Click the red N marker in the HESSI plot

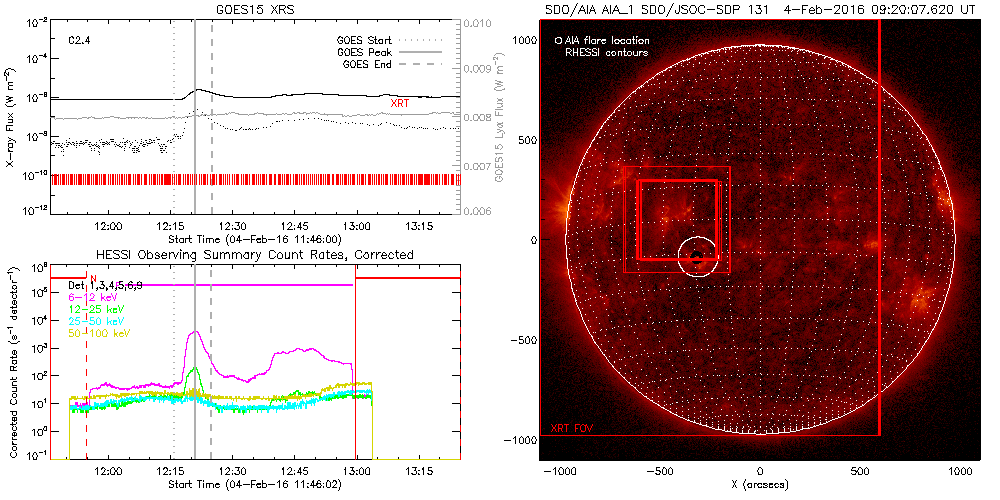coord(92,278)
